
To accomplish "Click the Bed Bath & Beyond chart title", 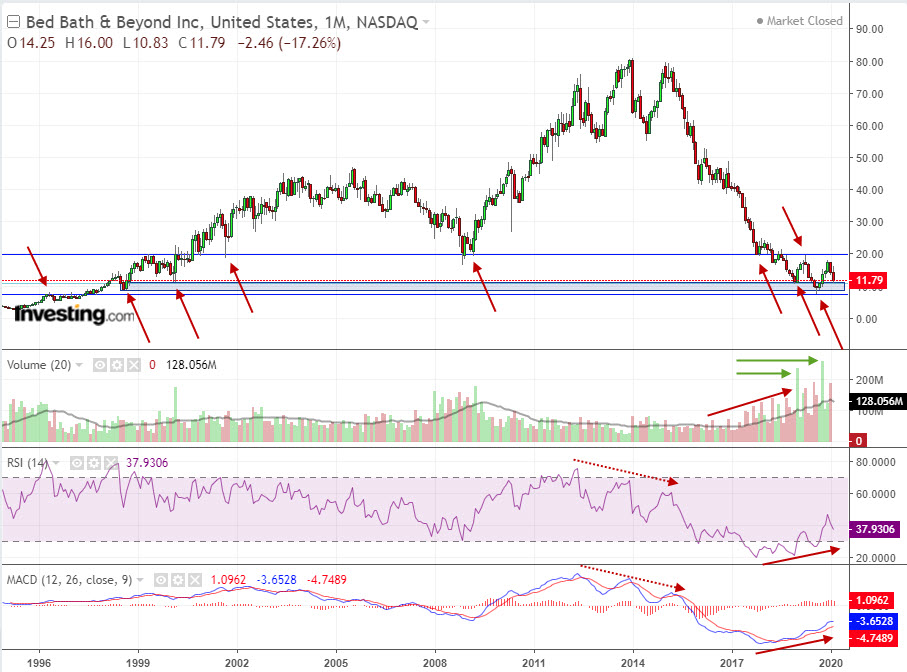I will [x=222, y=23].
